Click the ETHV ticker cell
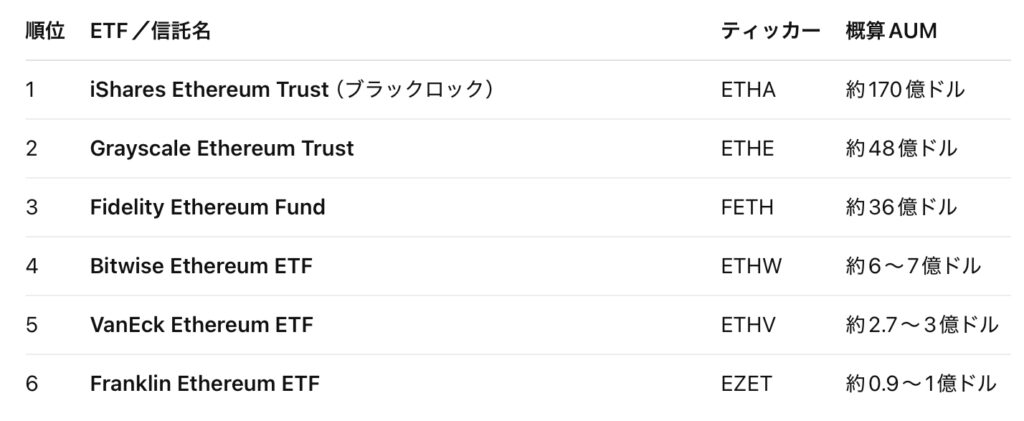The height and width of the screenshot is (421, 1024). [748, 325]
